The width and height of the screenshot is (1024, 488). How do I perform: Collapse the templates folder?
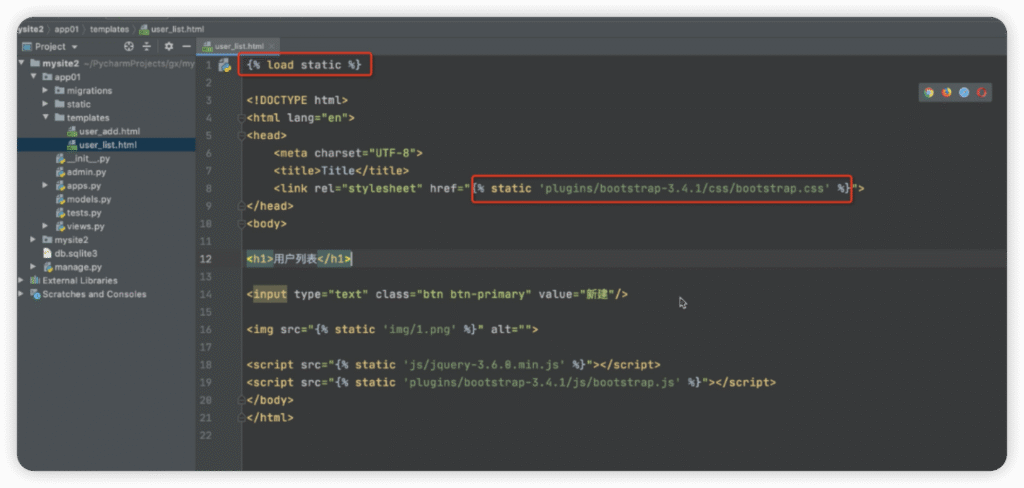pyautogui.click(x=46, y=118)
